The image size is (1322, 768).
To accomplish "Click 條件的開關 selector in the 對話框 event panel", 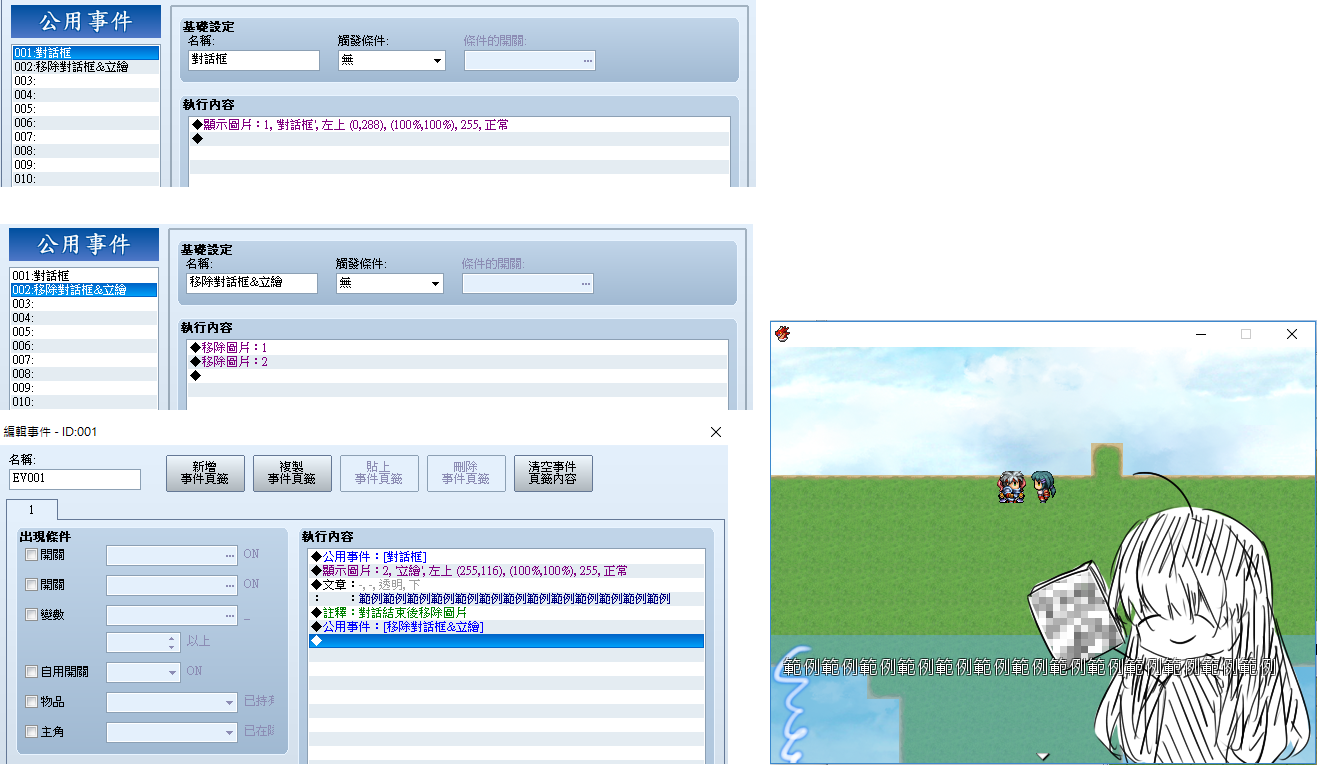I will [x=530, y=60].
